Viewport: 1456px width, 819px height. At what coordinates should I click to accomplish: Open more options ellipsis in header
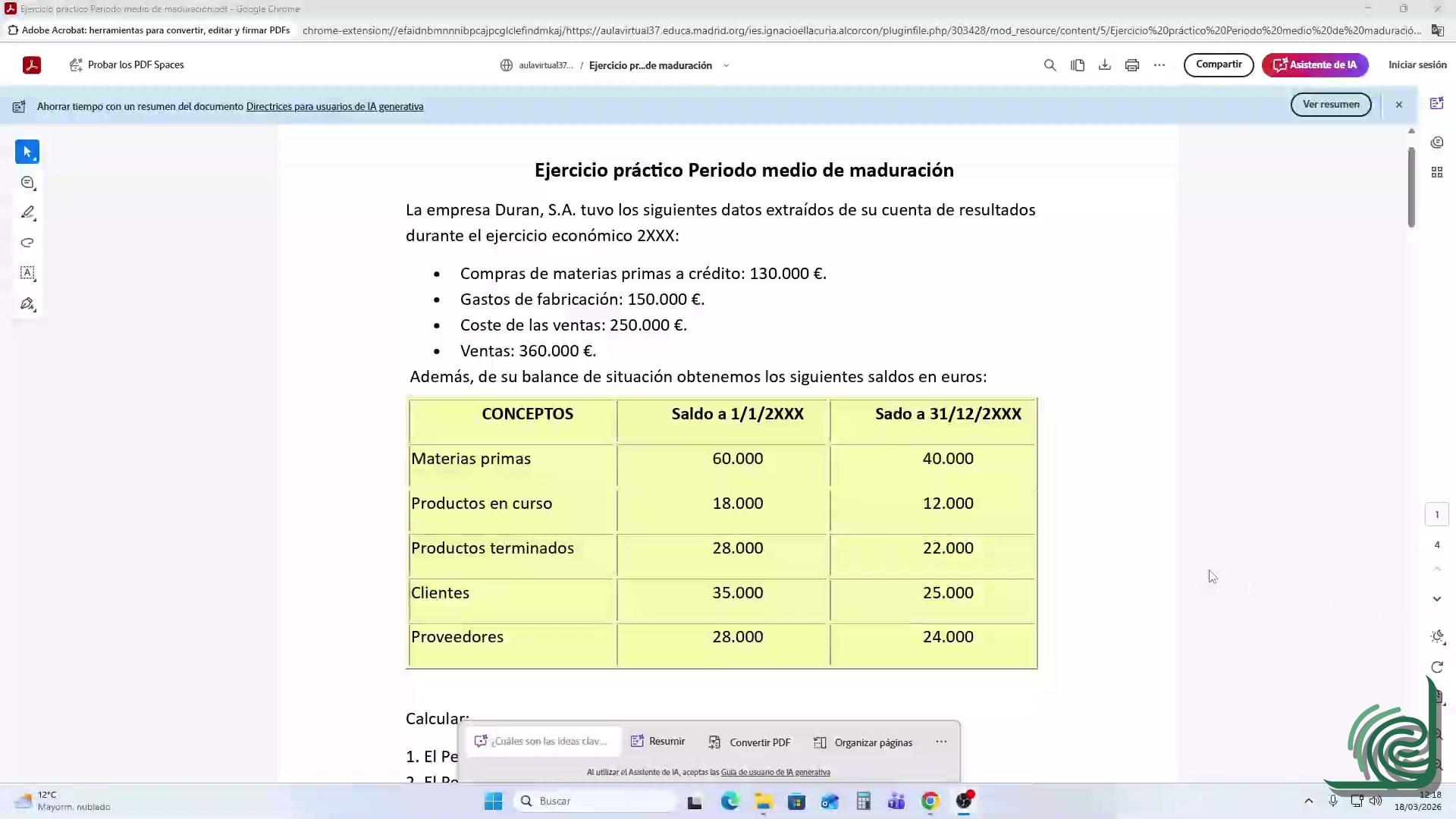1159,65
